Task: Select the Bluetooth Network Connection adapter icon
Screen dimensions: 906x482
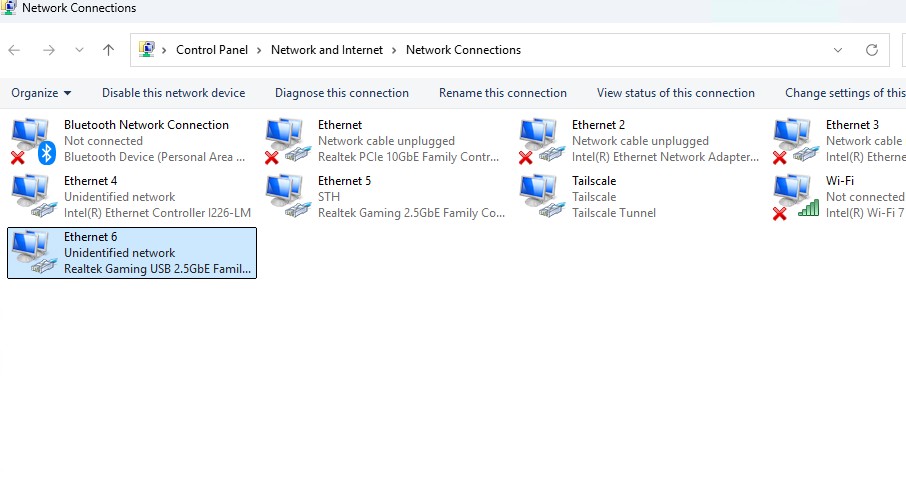Action: pyautogui.click(x=30, y=140)
